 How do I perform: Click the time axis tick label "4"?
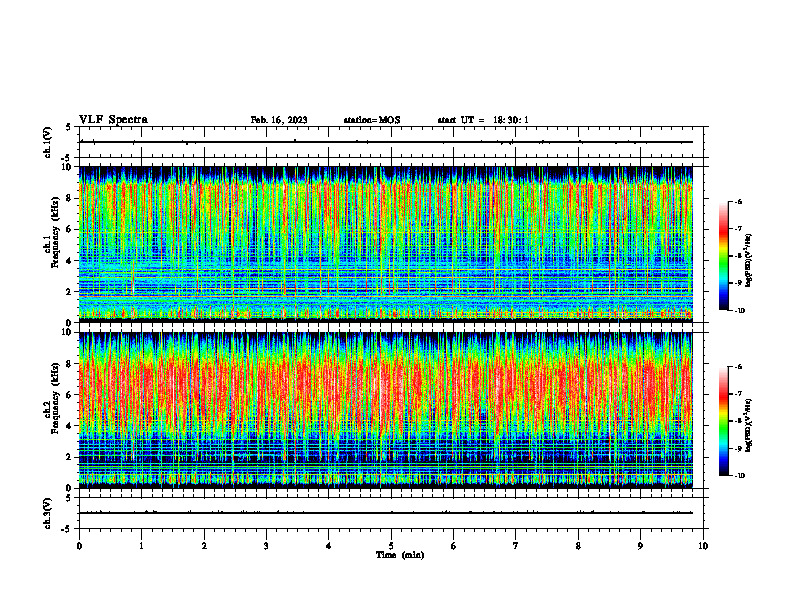(329, 546)
